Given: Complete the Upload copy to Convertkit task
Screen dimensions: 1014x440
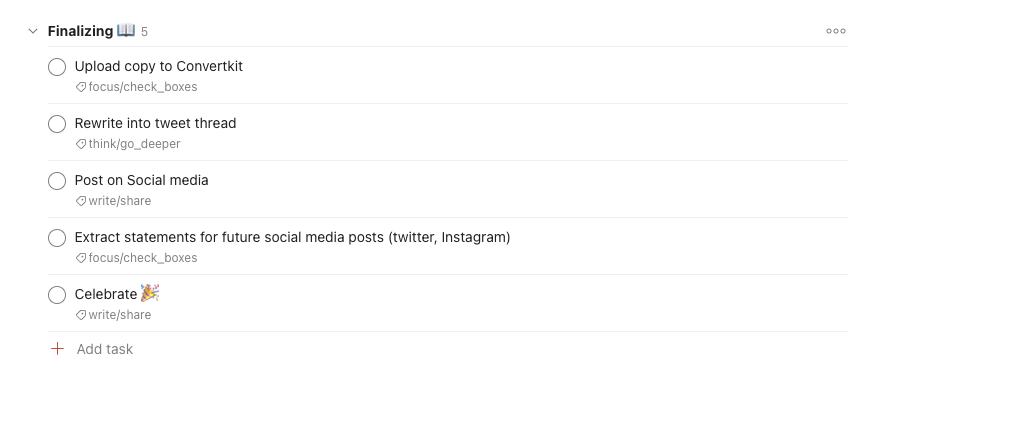Looking at the screenshot, I should [57, 67].
